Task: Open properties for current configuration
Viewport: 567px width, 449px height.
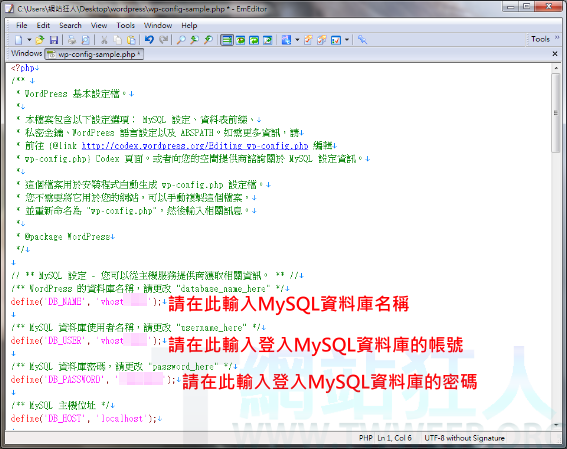Action: [x=308, y=40]
